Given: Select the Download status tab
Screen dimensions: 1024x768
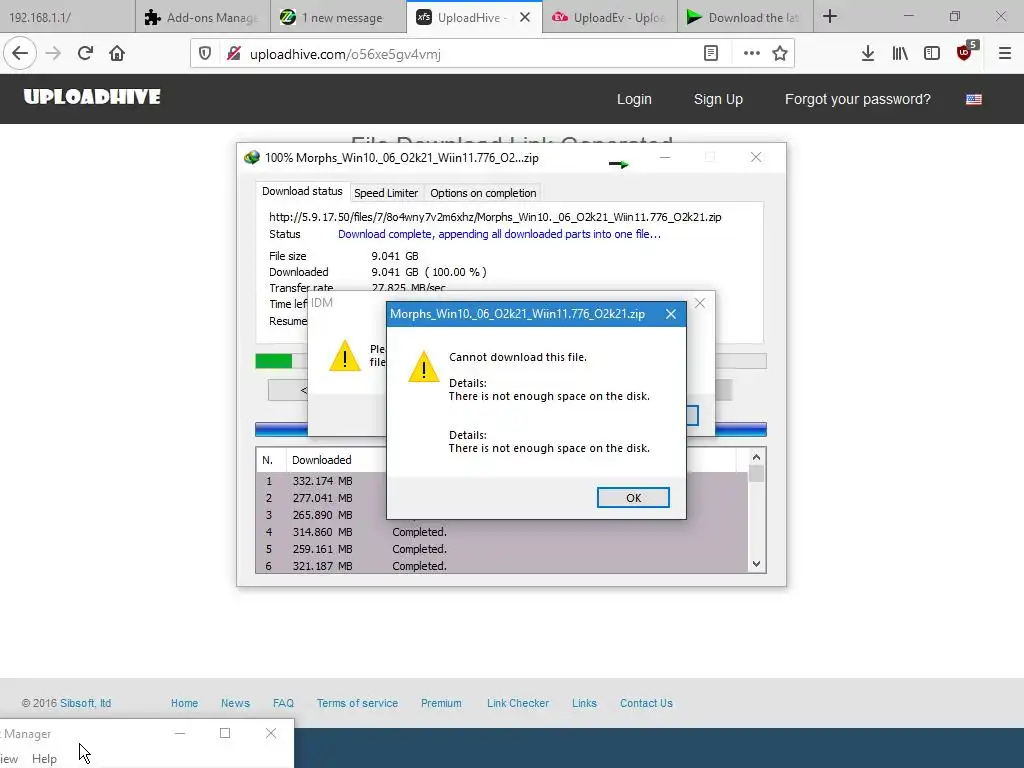Looking at the screenshot, I should coord(302,191).
